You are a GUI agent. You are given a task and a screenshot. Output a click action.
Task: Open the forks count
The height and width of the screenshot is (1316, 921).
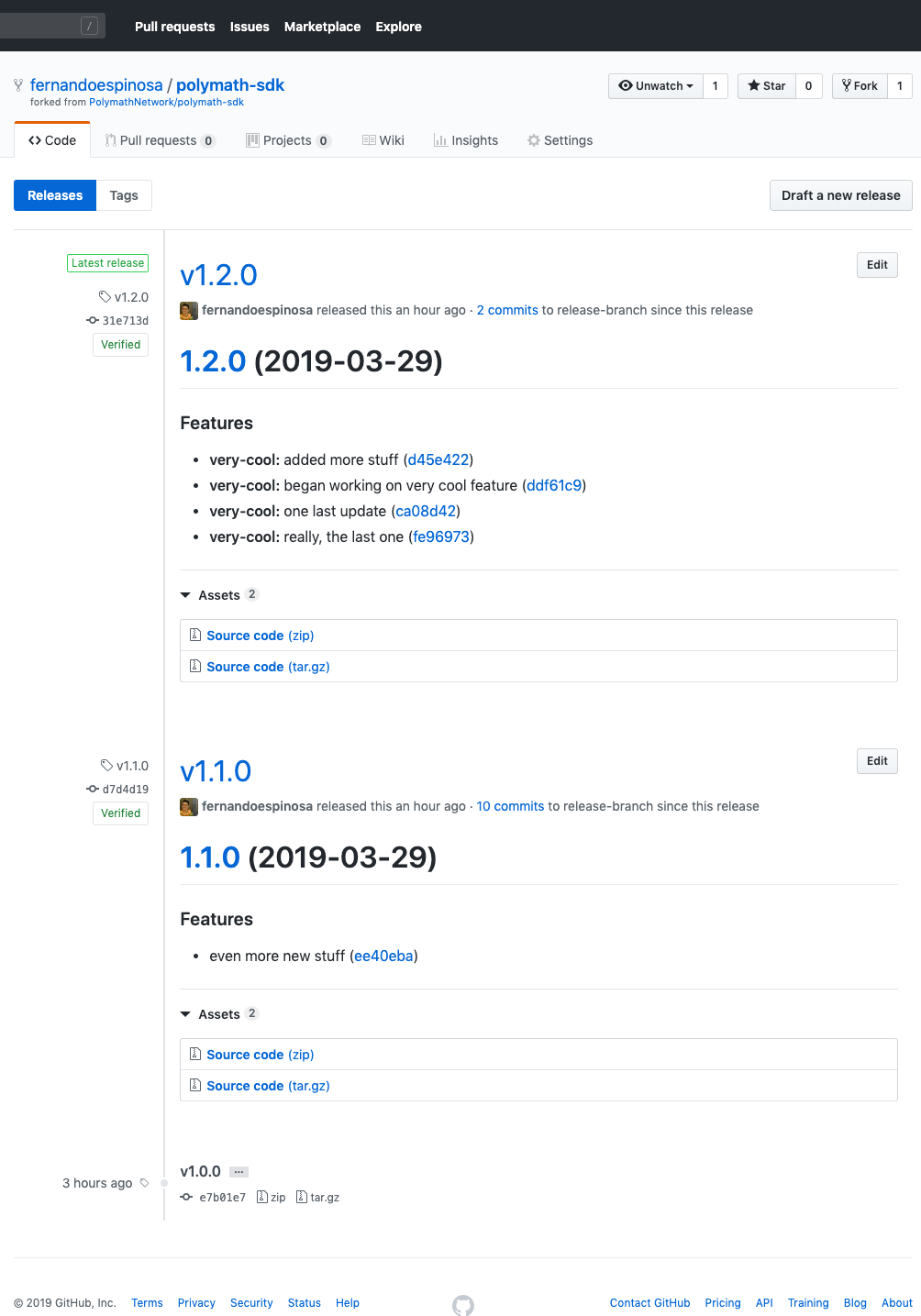[900, 86]
